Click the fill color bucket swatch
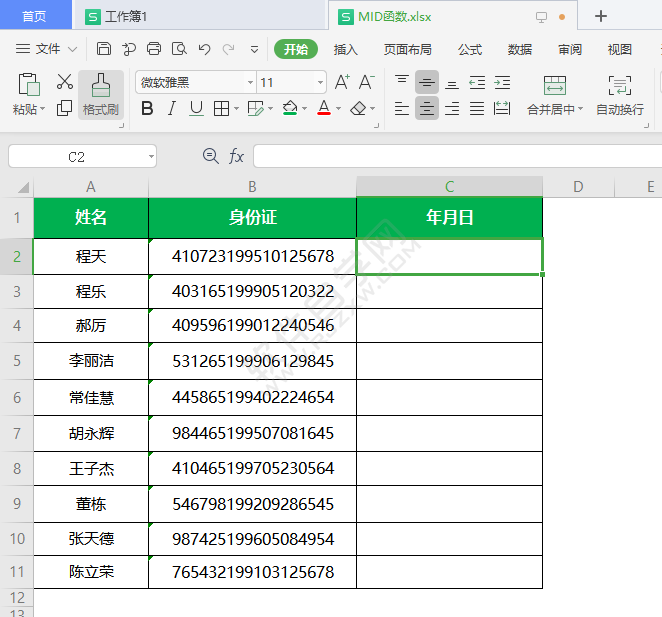This screenshot has width=662, height=617. [290, 108]
